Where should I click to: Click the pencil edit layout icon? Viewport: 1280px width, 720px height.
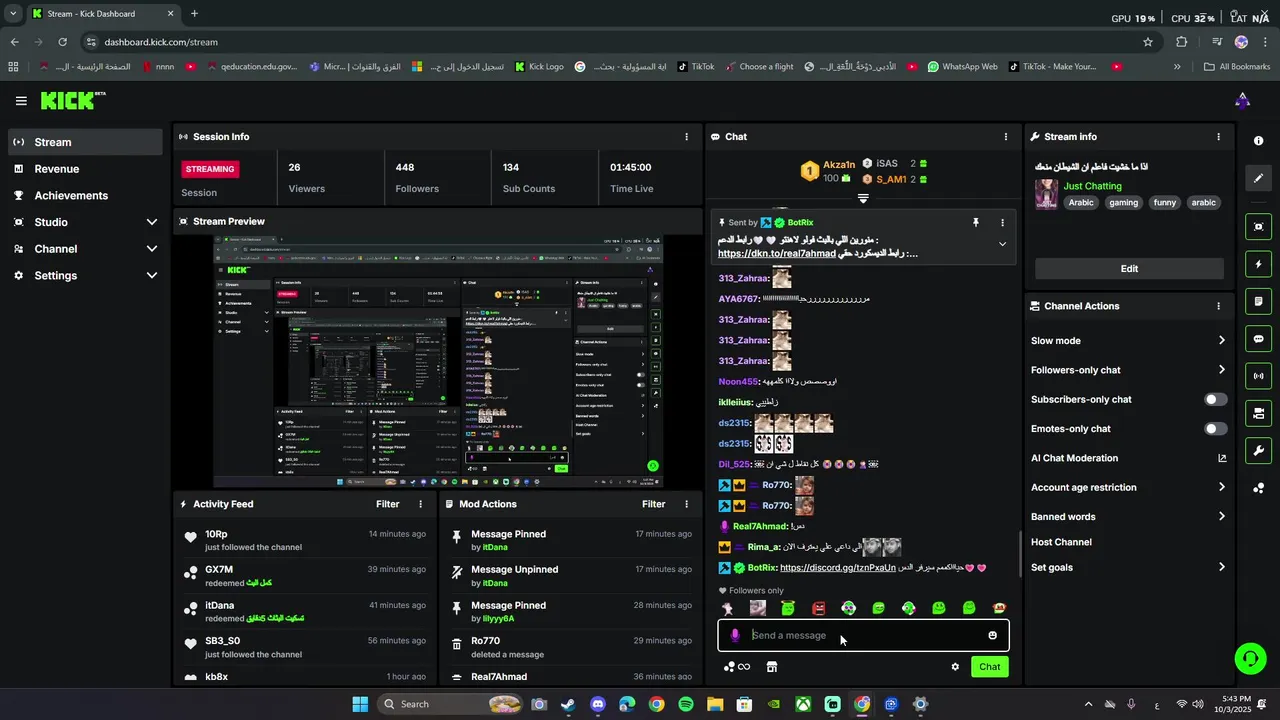point(1259,178)
